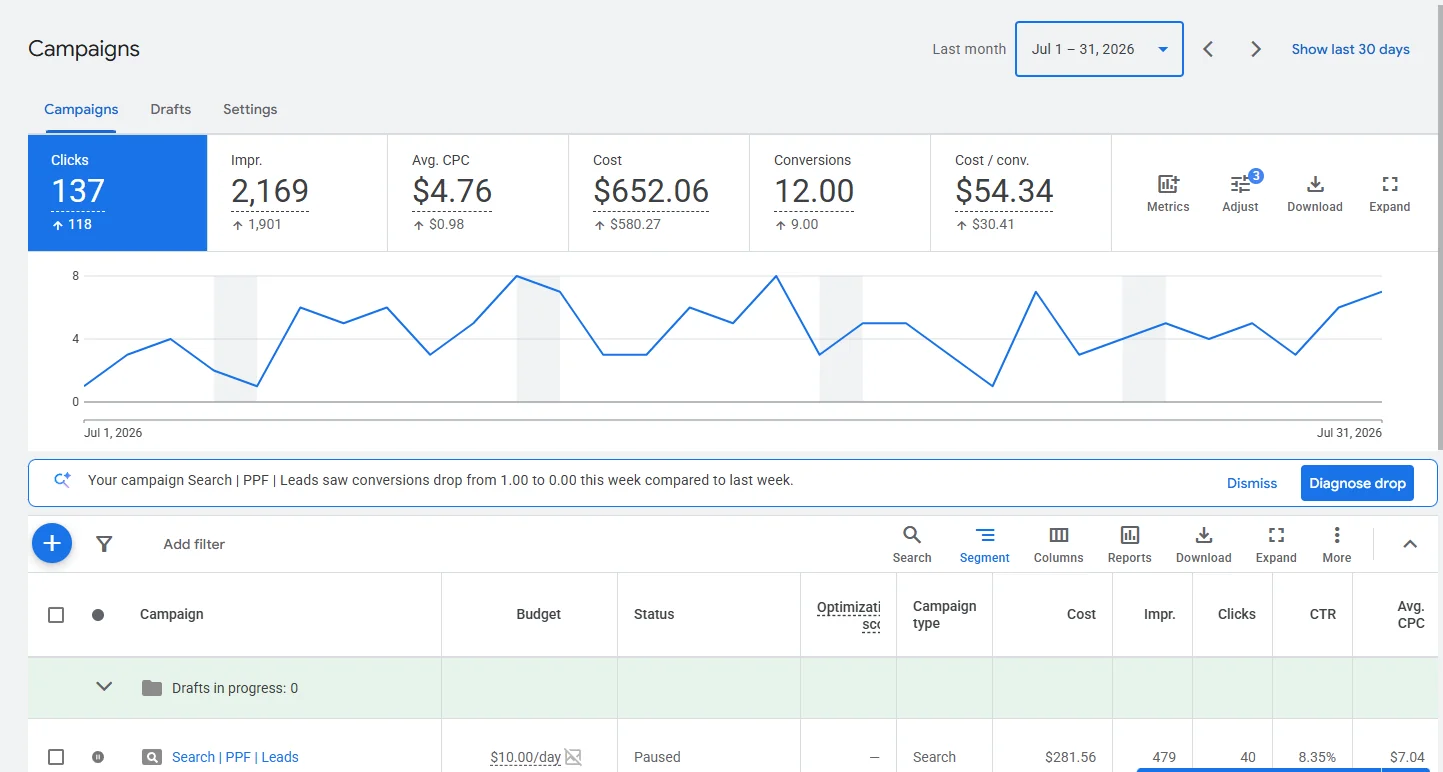This screenshot has height=772, width=1443.
Task: Select the Search | PPF | Leads row checkbox
Action: tap(56, 757)
